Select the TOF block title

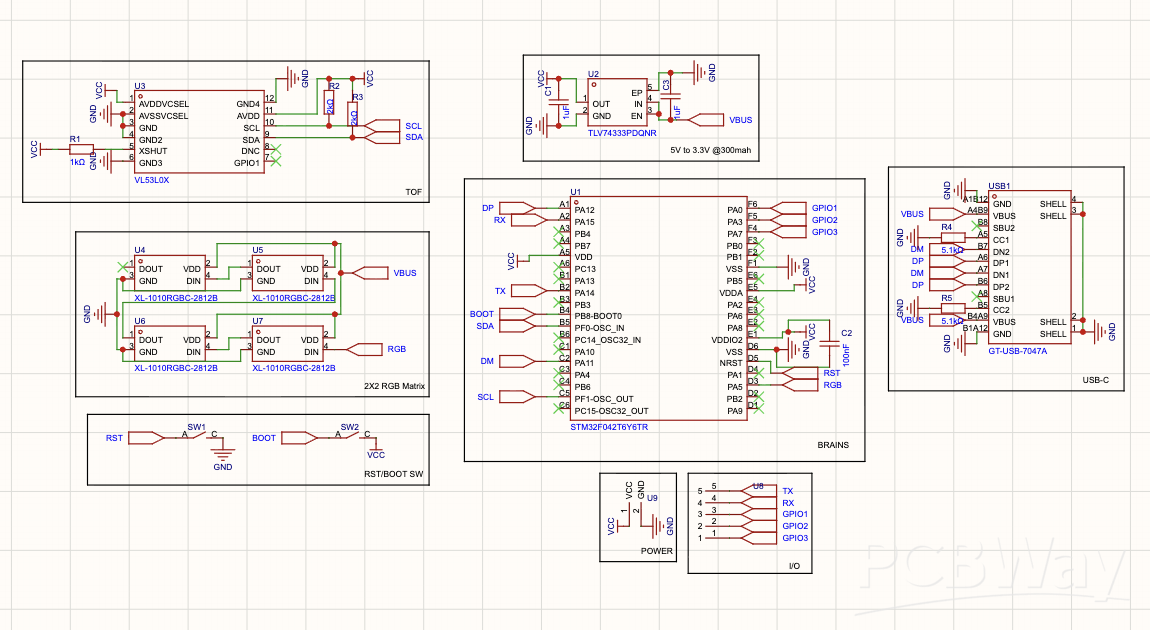414,192
